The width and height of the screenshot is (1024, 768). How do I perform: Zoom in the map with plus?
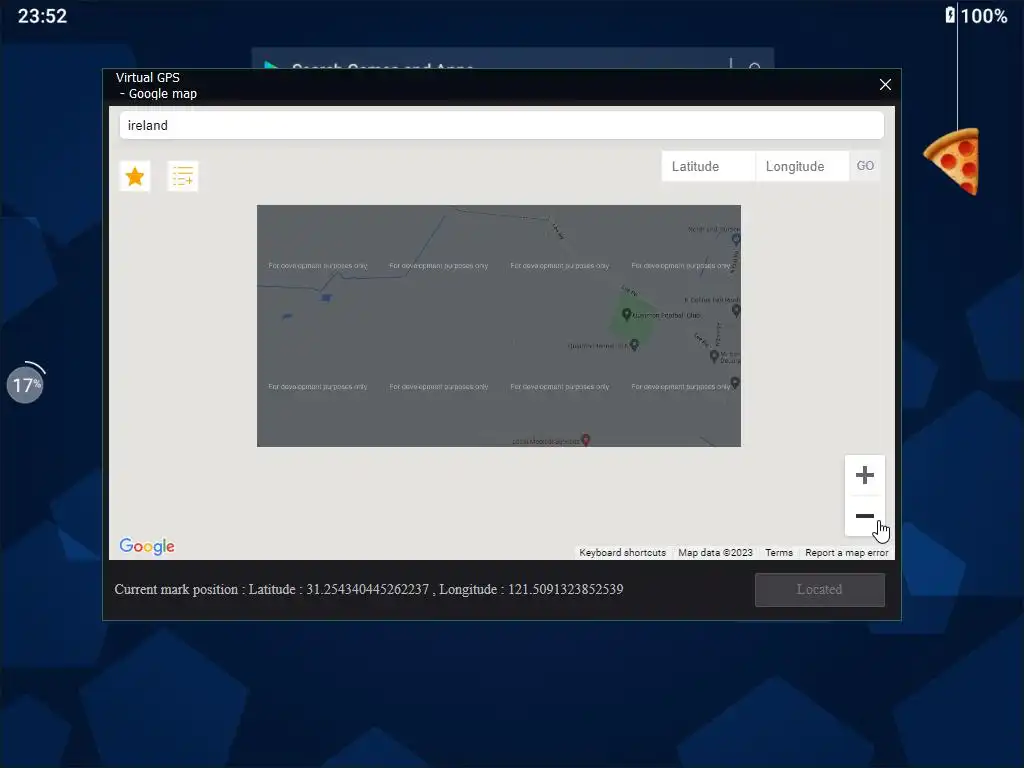click(865, 475)
